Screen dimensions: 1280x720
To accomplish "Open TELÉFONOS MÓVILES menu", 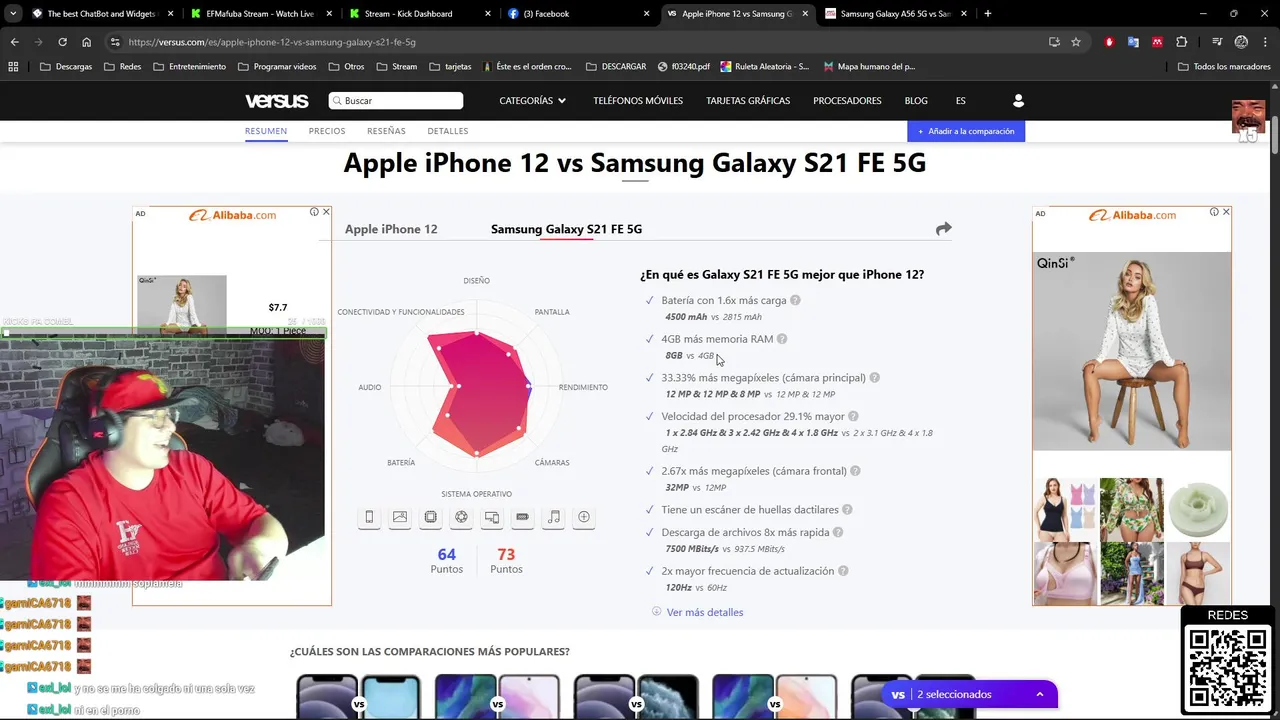I will click(638, 101).
